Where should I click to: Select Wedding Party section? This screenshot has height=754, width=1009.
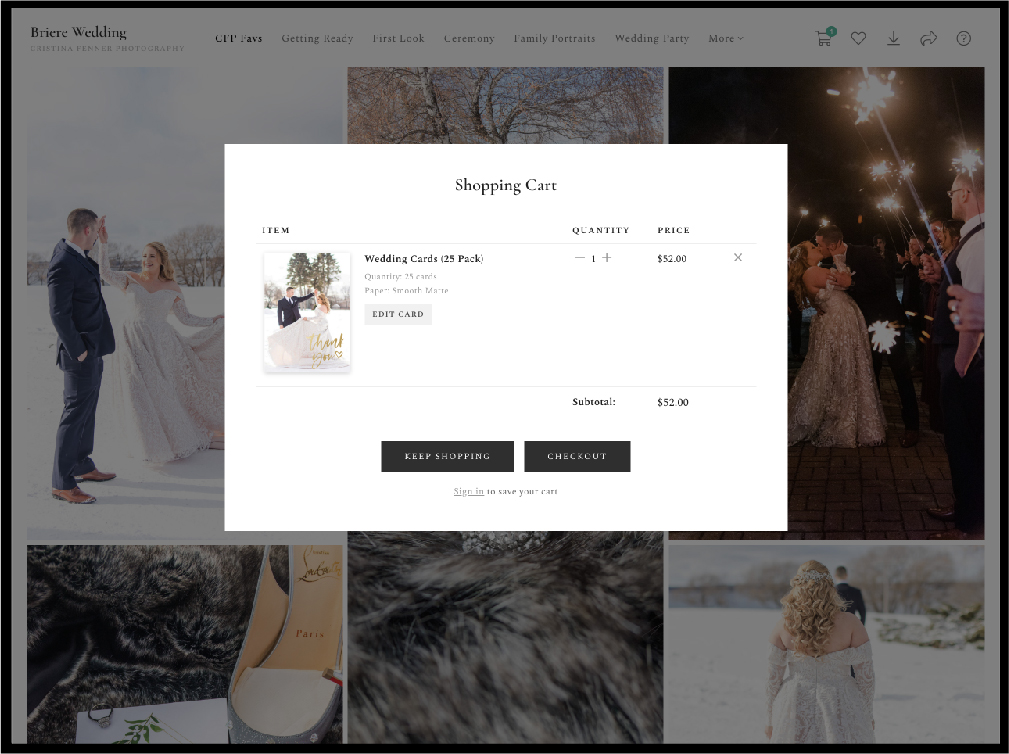[652, 39]
